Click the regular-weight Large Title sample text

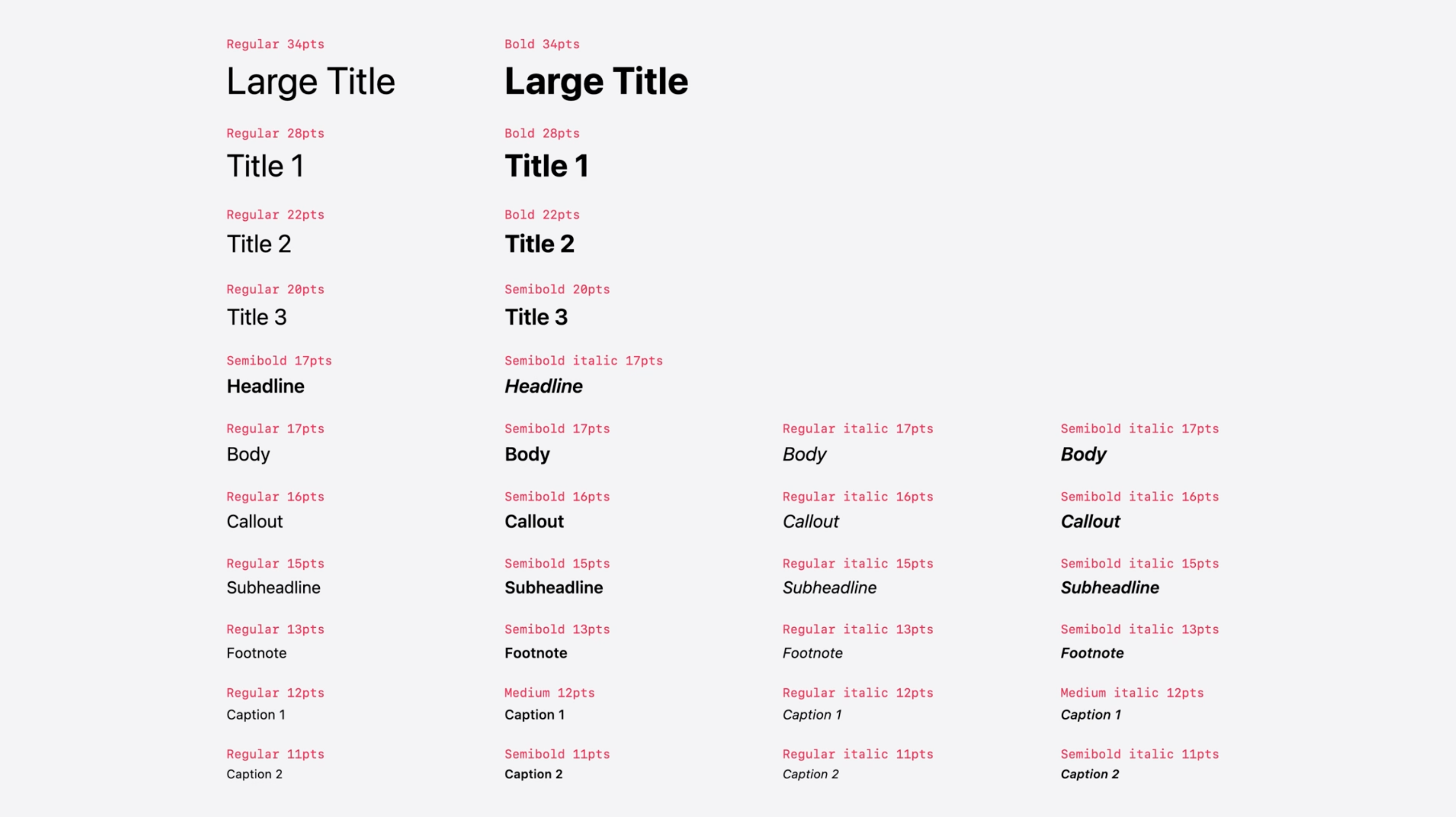tap(310, 81)
